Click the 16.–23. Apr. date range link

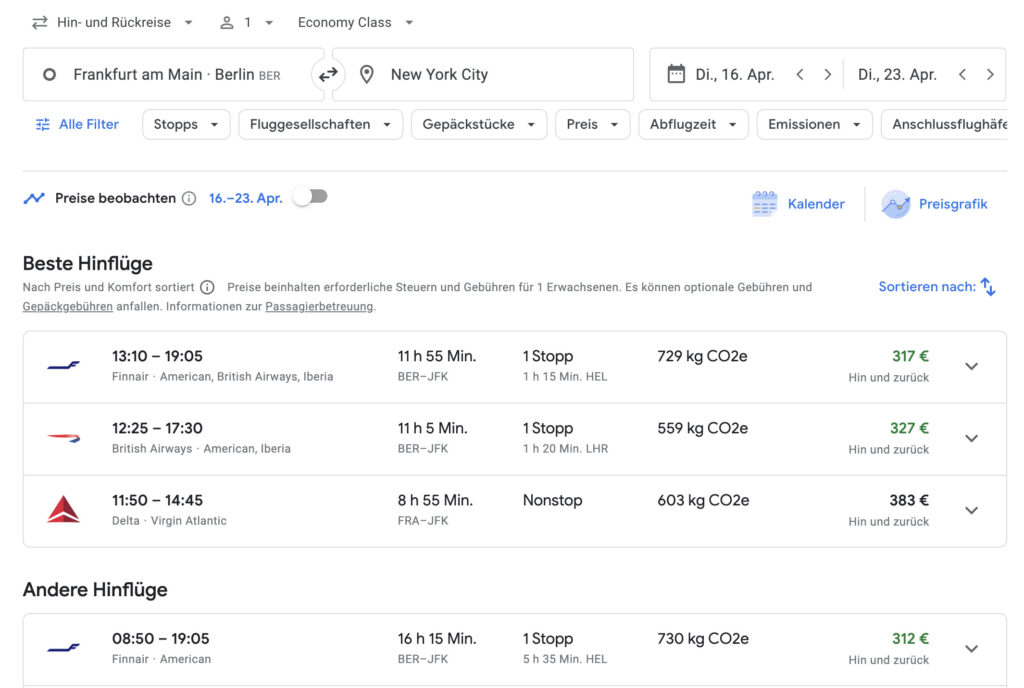tap(246, 198)
